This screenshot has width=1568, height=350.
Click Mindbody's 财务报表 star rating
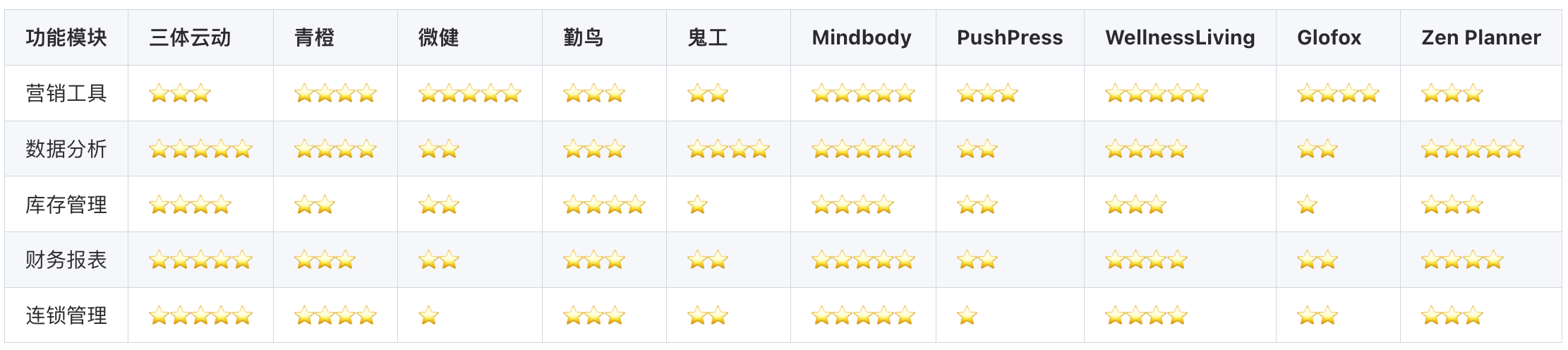point(862,260)
